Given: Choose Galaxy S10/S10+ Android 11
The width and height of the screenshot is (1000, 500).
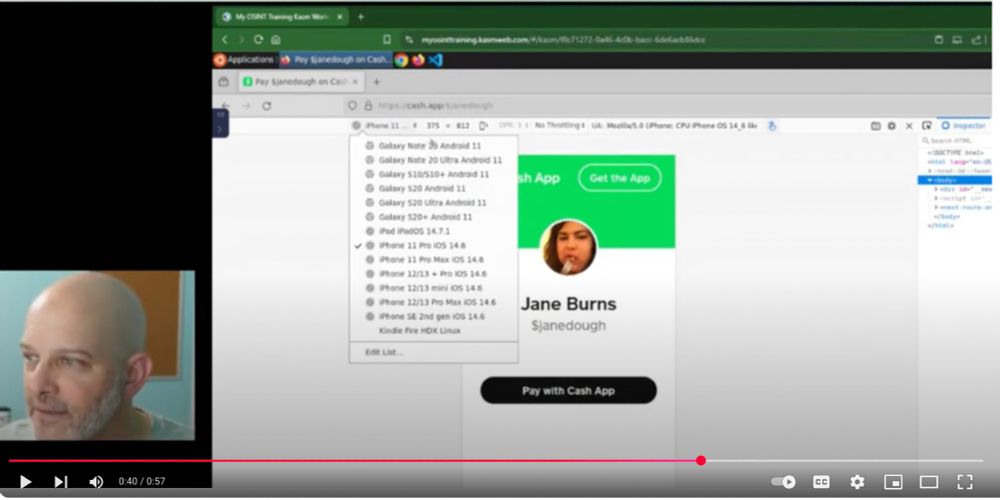Looking at the screenshot, I should (x=434, y=174).
